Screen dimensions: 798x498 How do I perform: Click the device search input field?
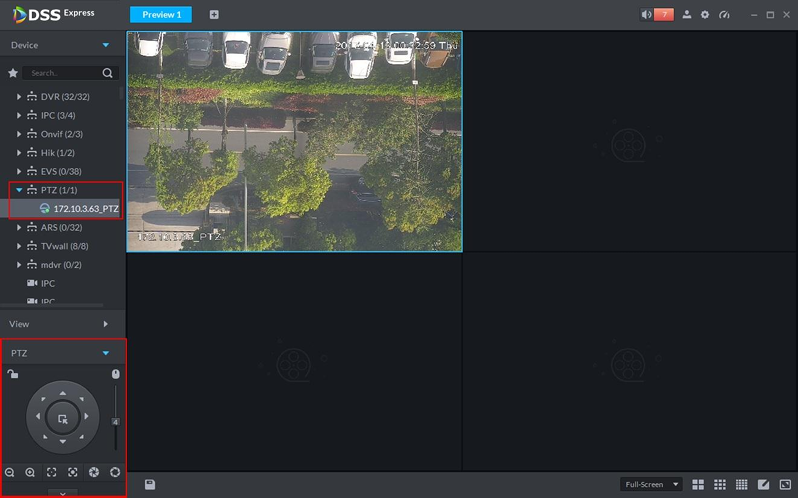65,73
